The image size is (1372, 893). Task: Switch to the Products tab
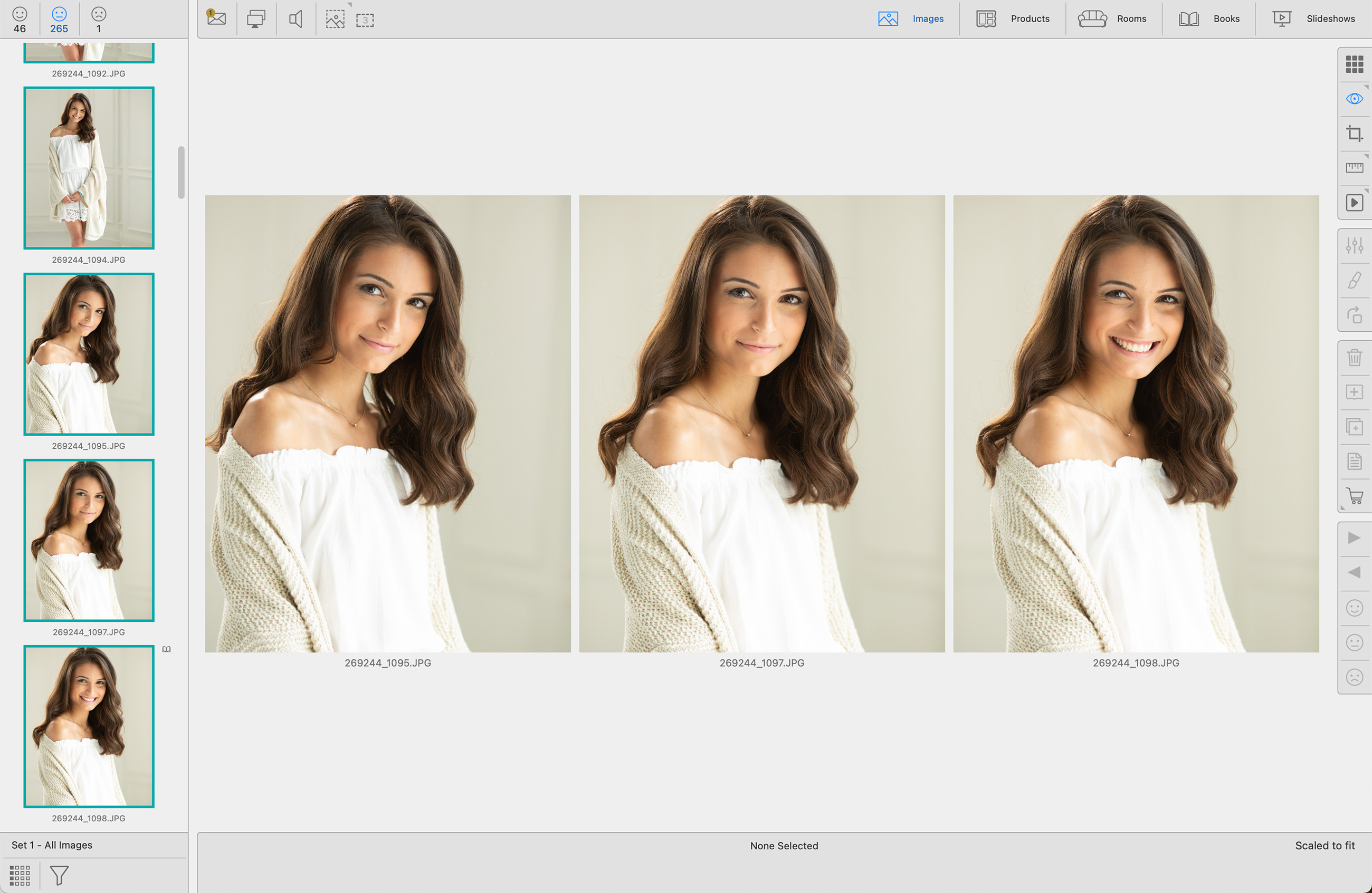[1013, 18]
